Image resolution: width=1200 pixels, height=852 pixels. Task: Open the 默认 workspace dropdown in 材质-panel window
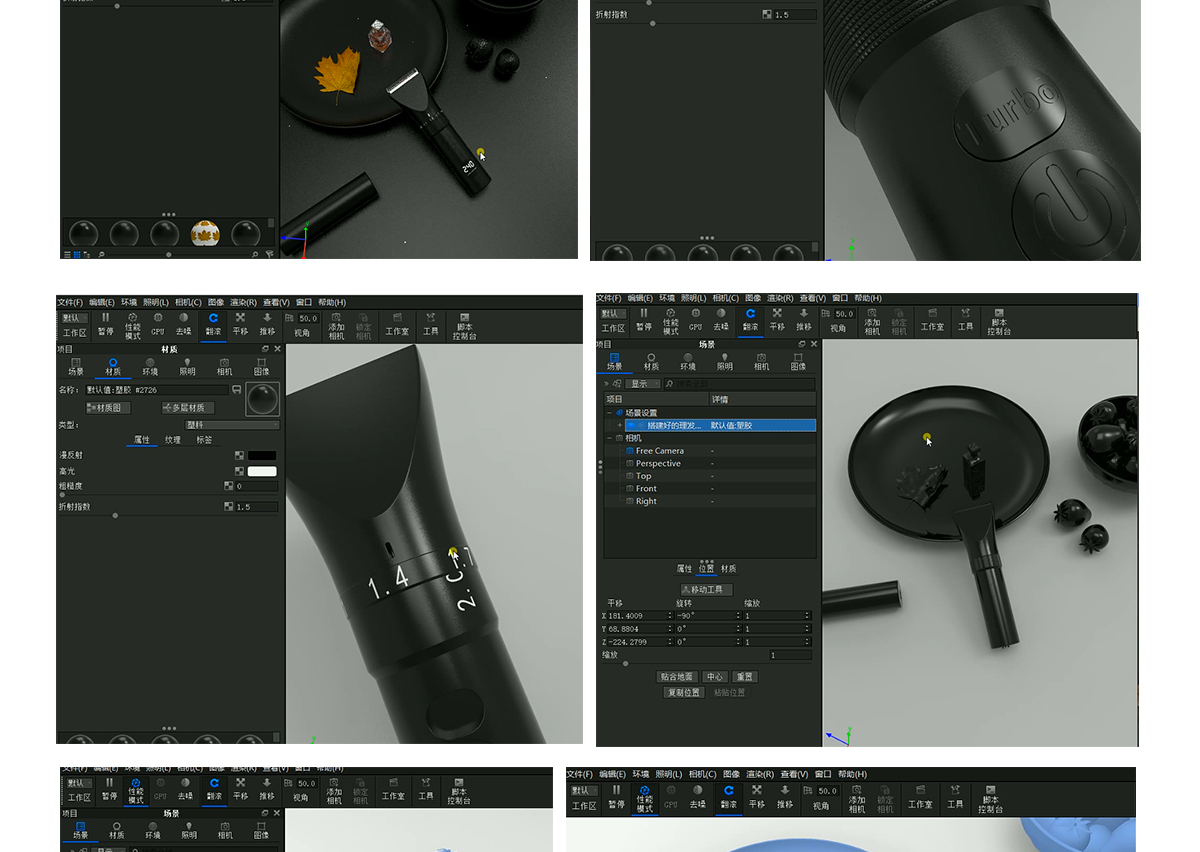pyautogui.click(x=75, y=318)
